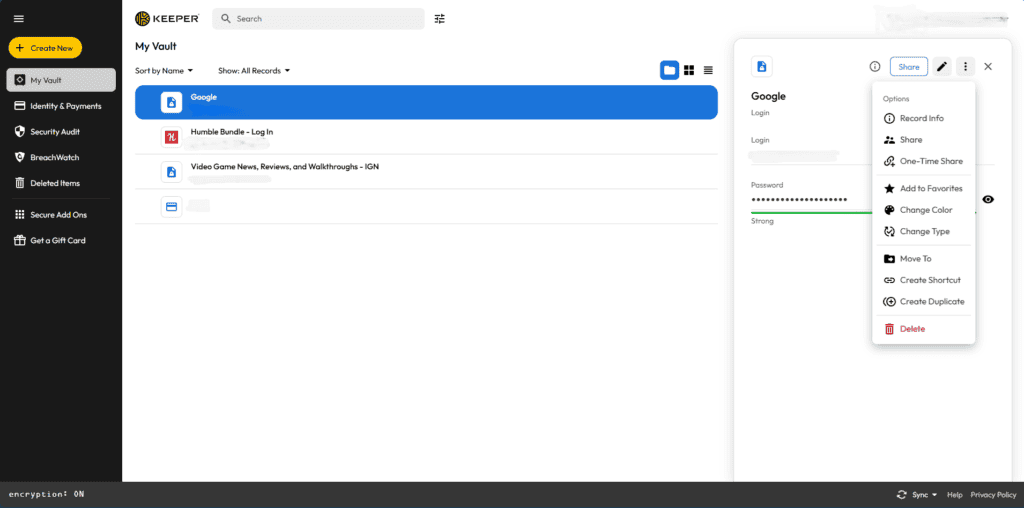Select Change Type menu option
This screenshot has height=508, width=1024.
click(x=923, y=231)
